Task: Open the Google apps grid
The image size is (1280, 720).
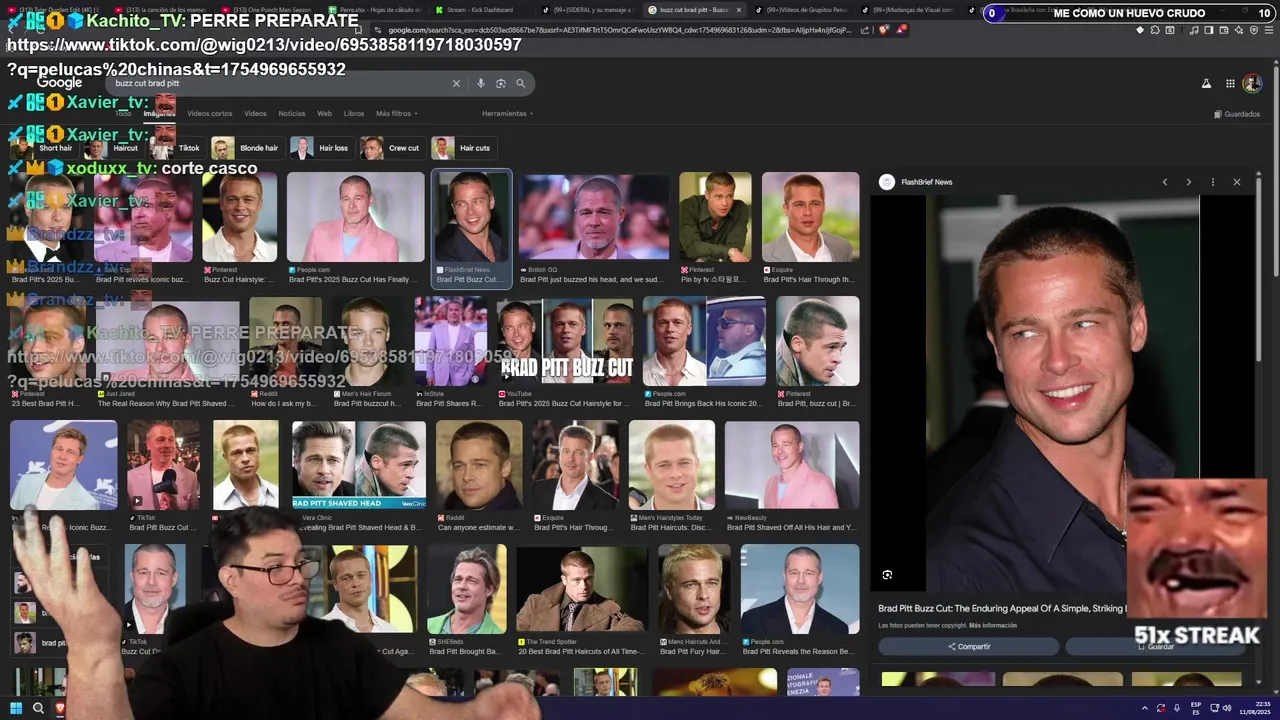Action: coord(1230,84)
